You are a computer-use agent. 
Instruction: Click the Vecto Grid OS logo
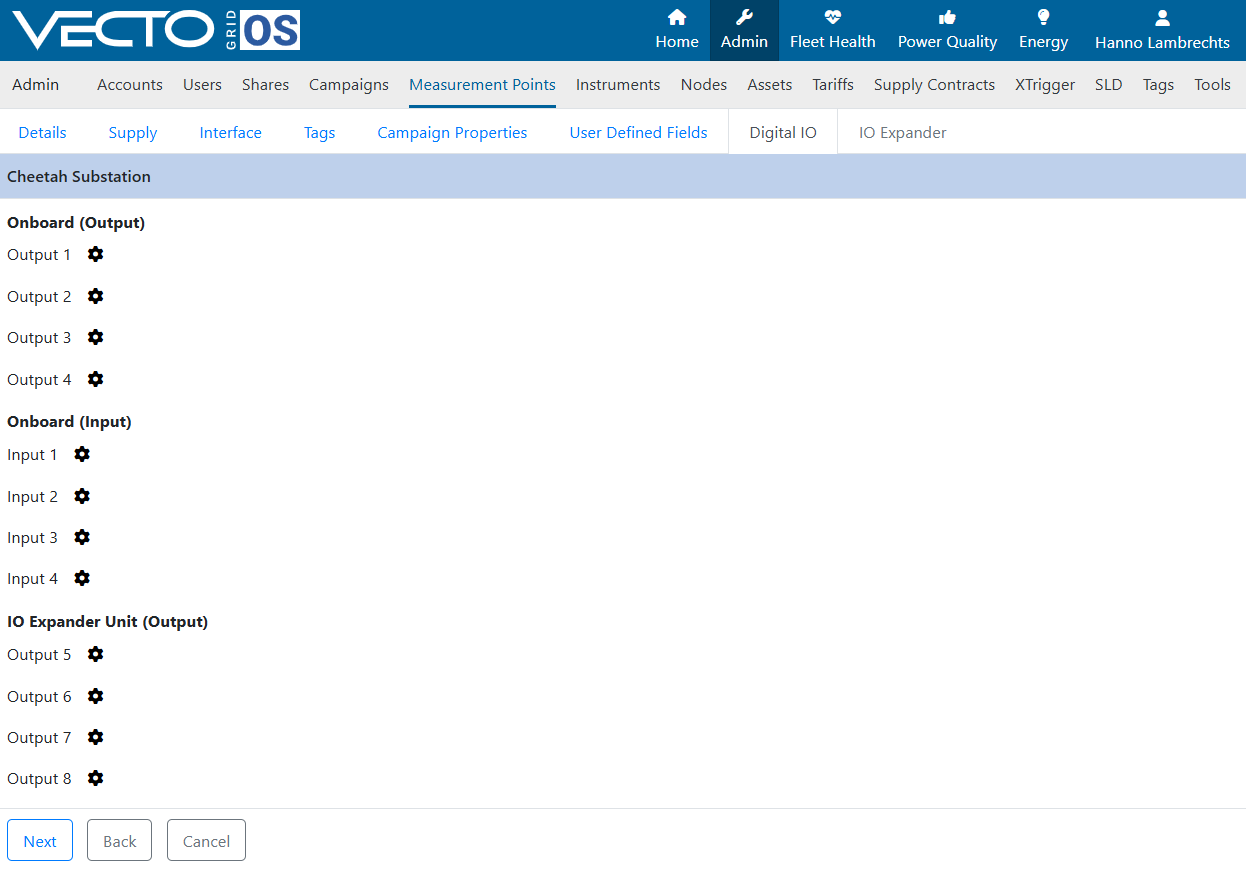(x=156, y=30)
